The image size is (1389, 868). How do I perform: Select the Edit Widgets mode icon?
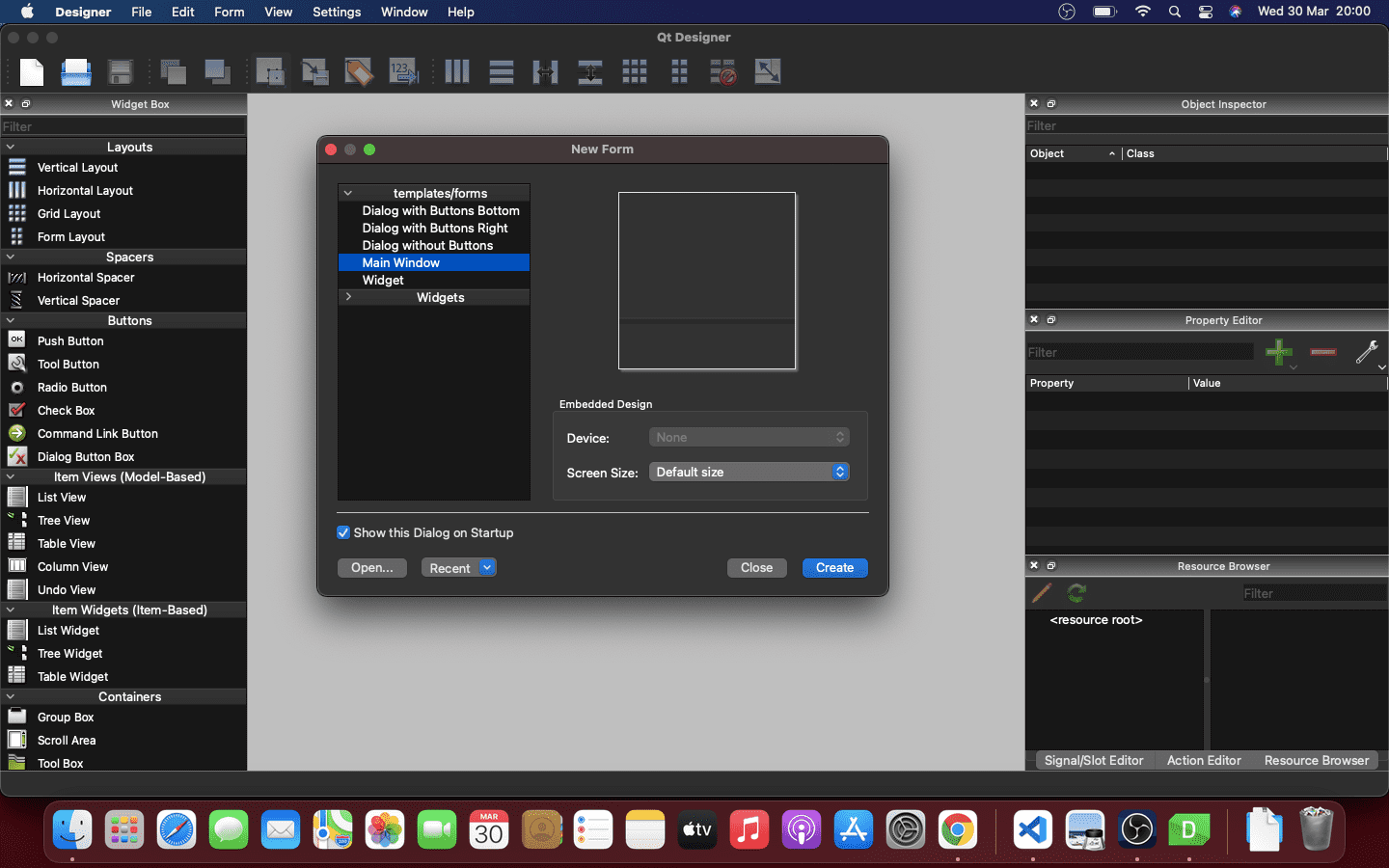270,72
